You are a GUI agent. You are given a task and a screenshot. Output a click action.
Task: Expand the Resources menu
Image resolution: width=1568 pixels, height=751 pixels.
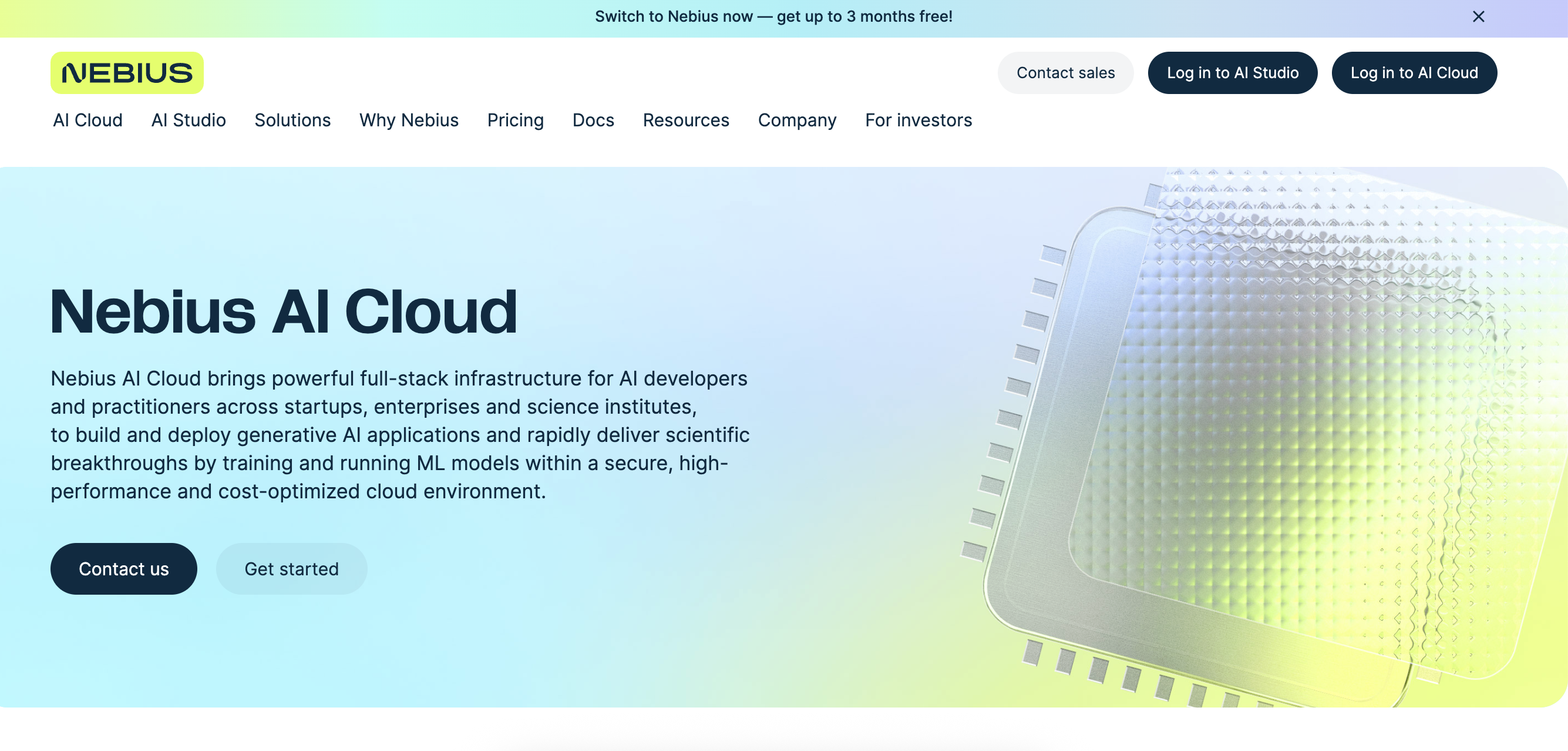click(x=685, y=120)
